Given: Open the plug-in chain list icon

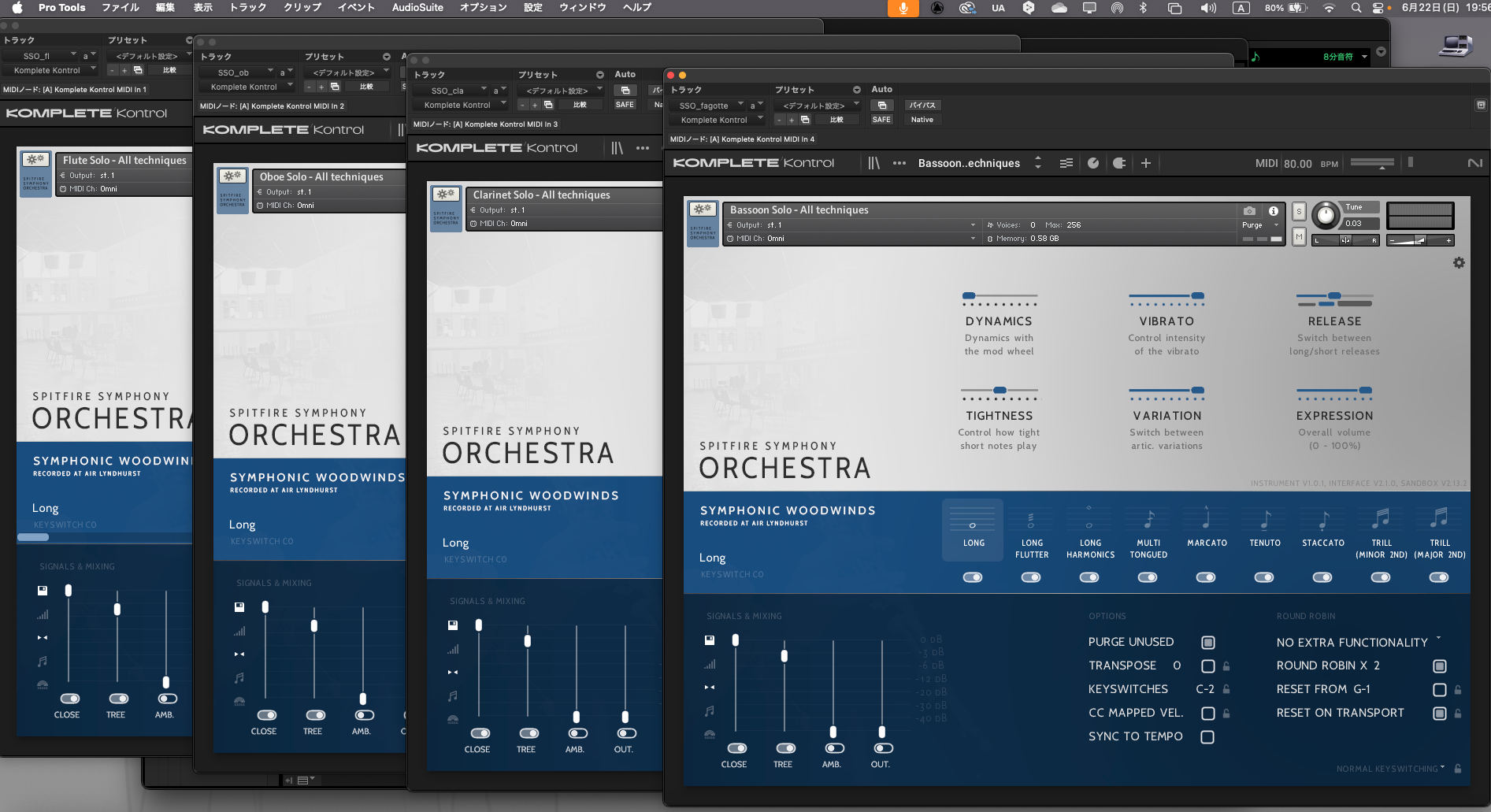Looking at the screenshot, I should tap(1066, 163).
